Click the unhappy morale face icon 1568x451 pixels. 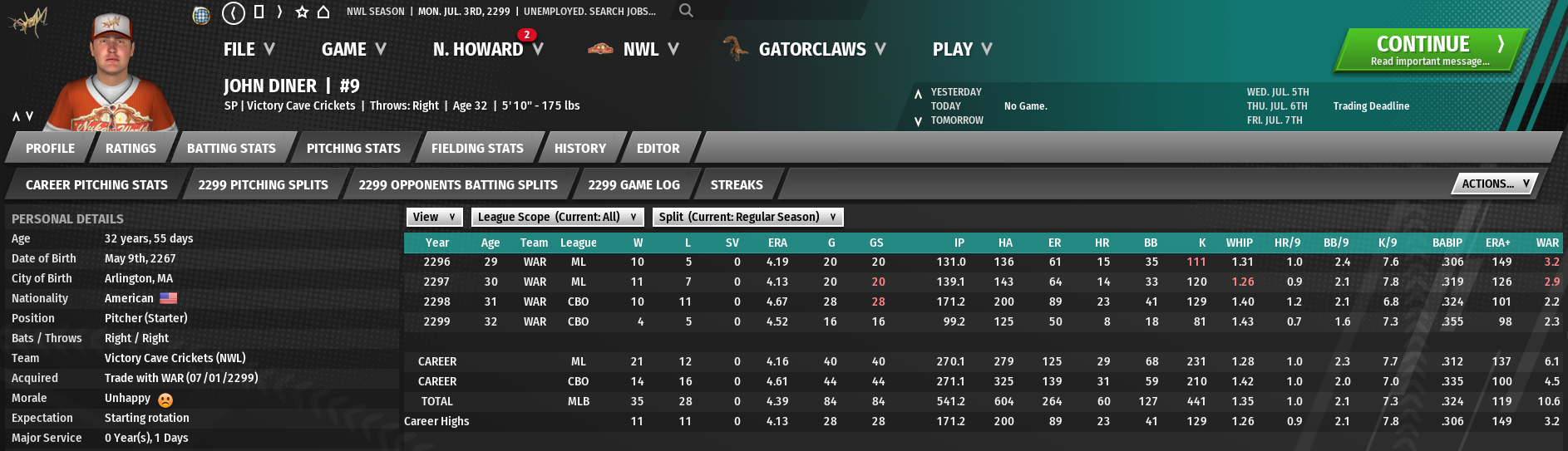point(165,400)
